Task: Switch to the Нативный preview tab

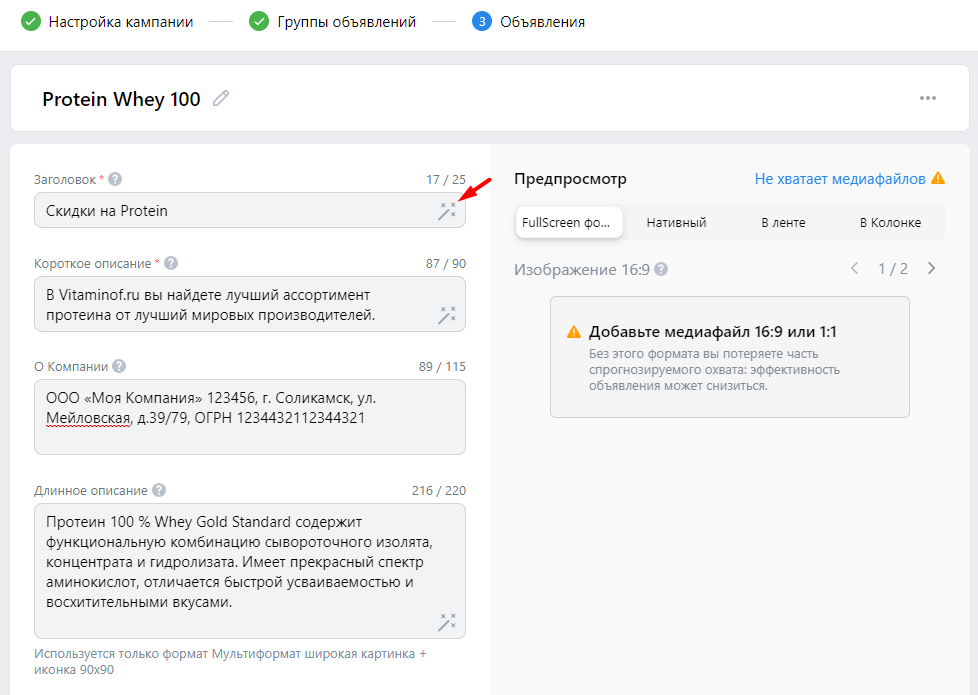Action: click(676, 222)
